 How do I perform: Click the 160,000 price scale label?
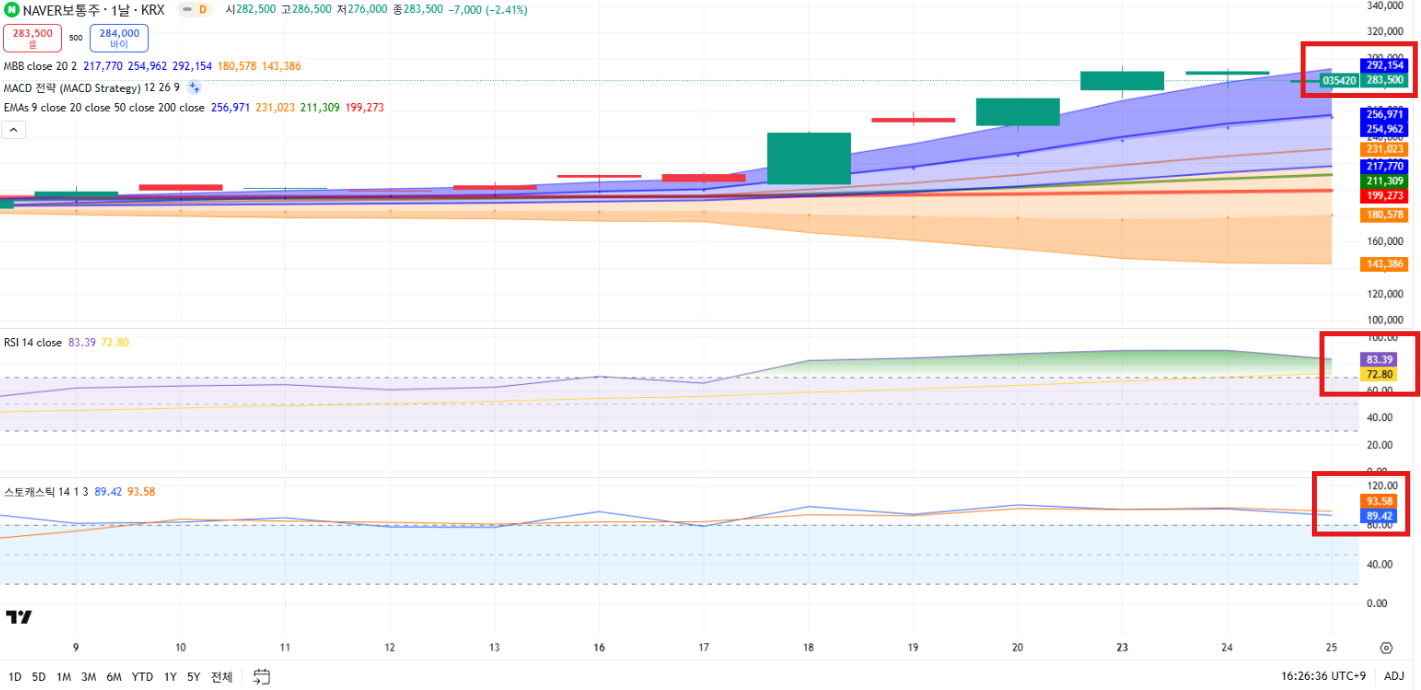(1385, 241)
